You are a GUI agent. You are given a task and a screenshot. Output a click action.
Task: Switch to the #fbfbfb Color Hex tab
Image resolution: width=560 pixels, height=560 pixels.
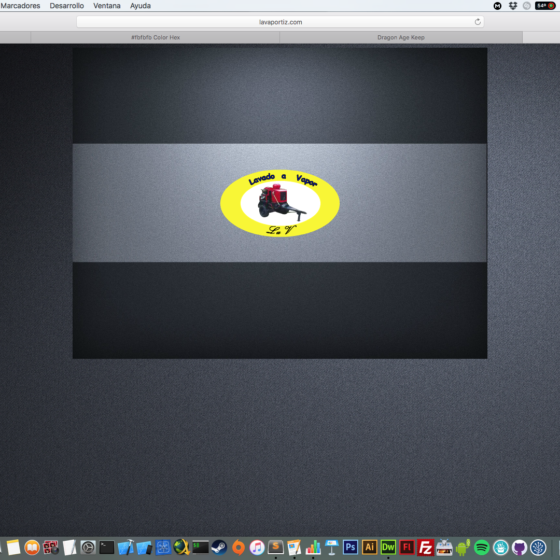click(x=155, y=37)
